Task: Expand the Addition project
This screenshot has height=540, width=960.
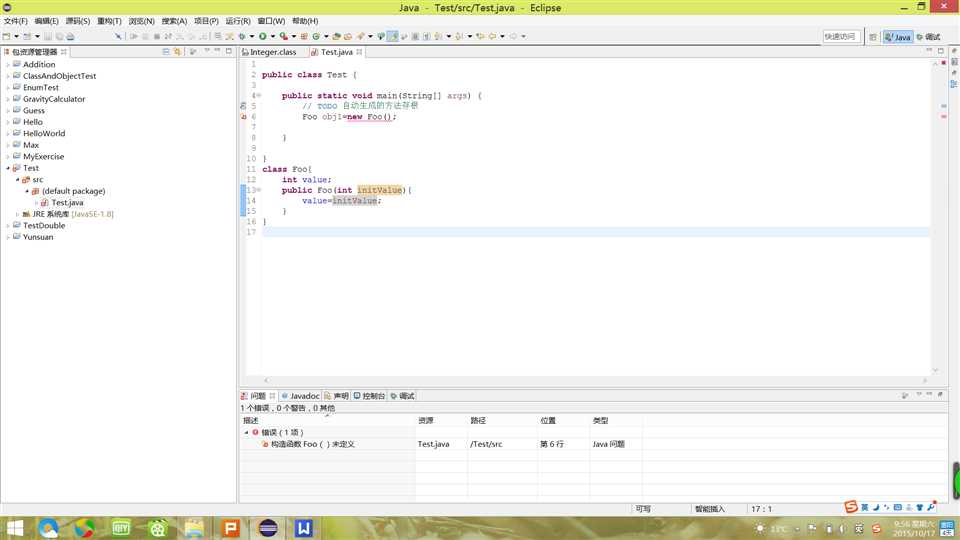Action: [x=8, y=64]
